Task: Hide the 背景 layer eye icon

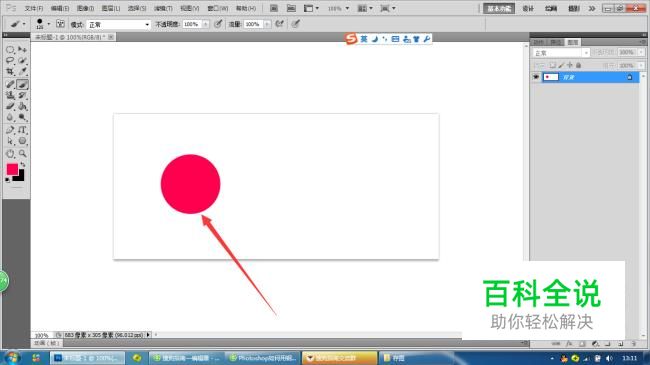Action: (x=536, y=77)
